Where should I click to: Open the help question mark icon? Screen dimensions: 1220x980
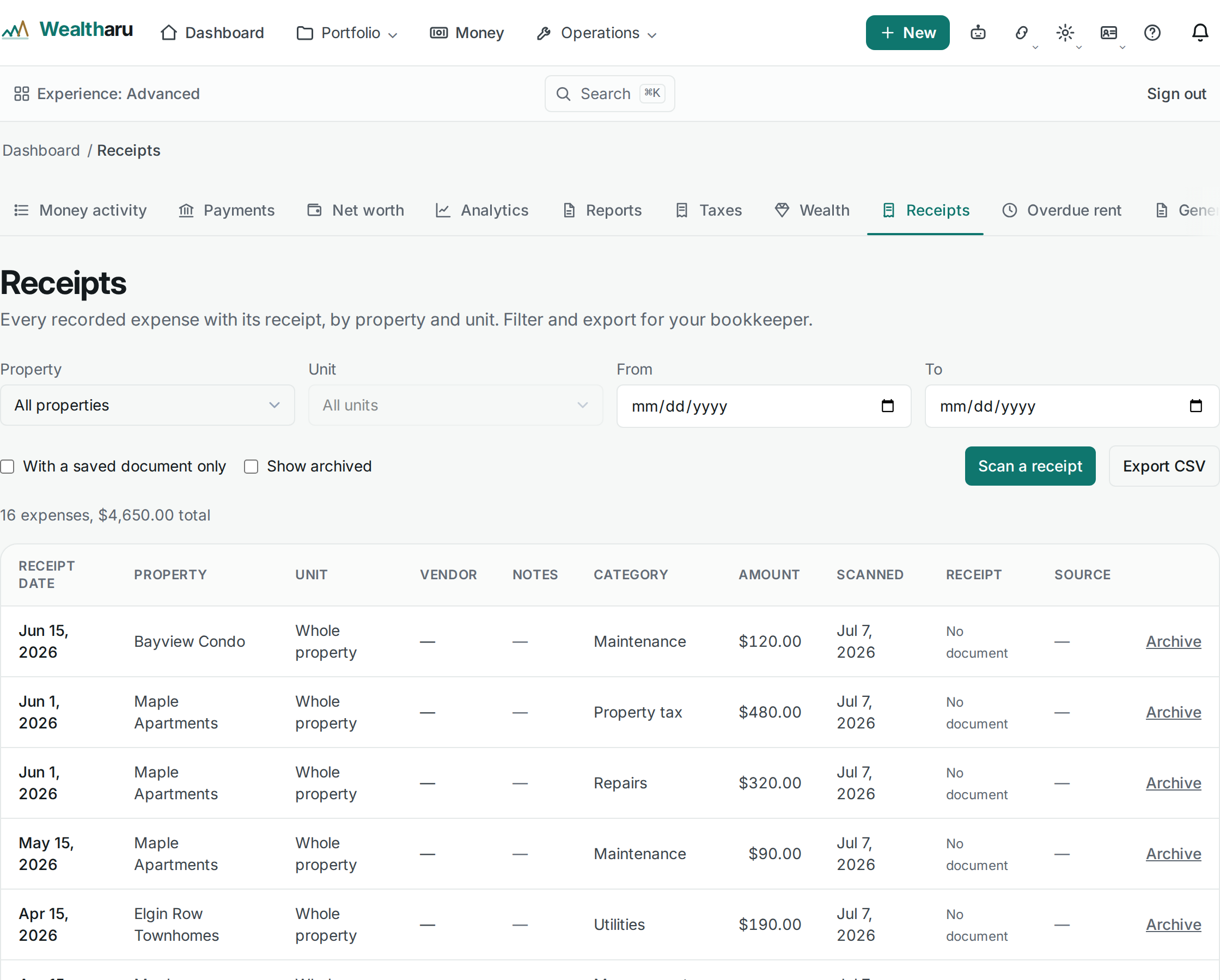(1152, 33)
